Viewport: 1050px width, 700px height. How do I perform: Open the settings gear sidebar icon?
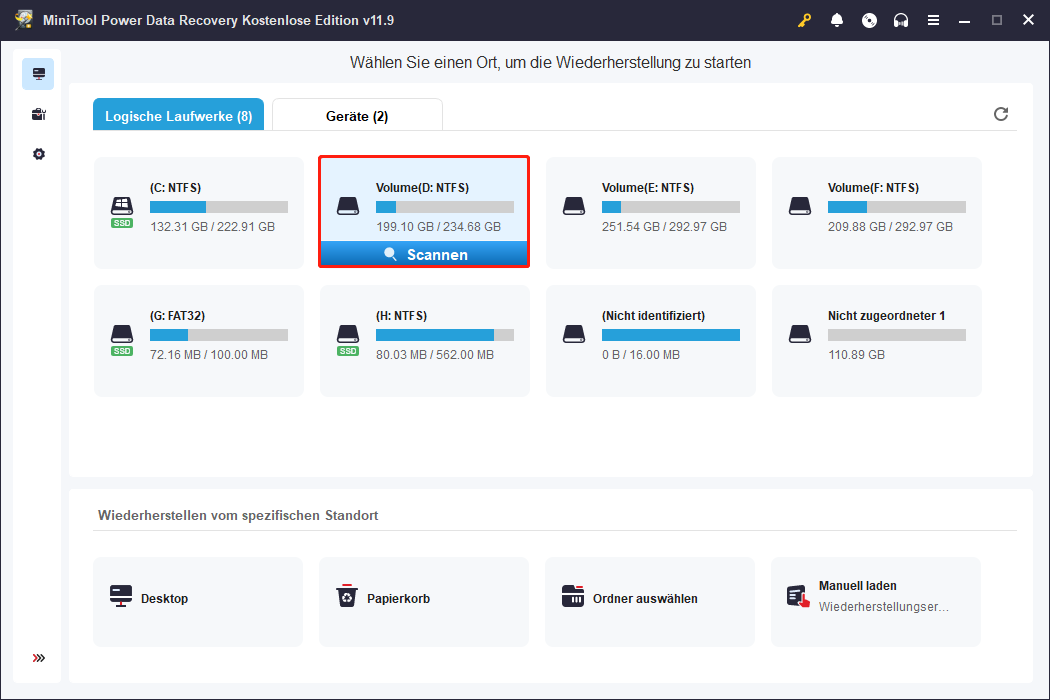pos(39,154)
